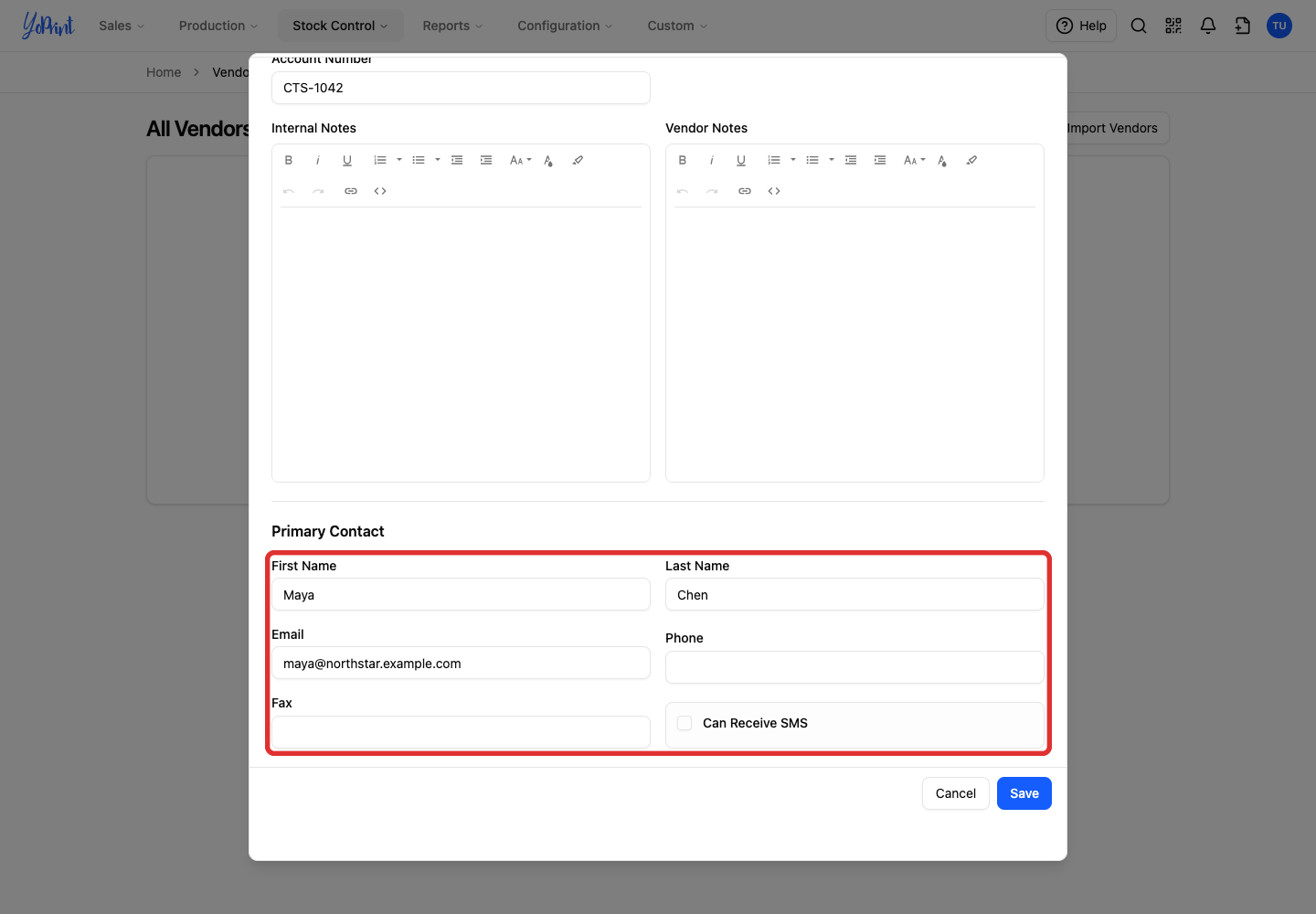Screen dimensions: 1316x914
Task: Open the Help button
Action: pyautogui.click(x=1081, y=26)
